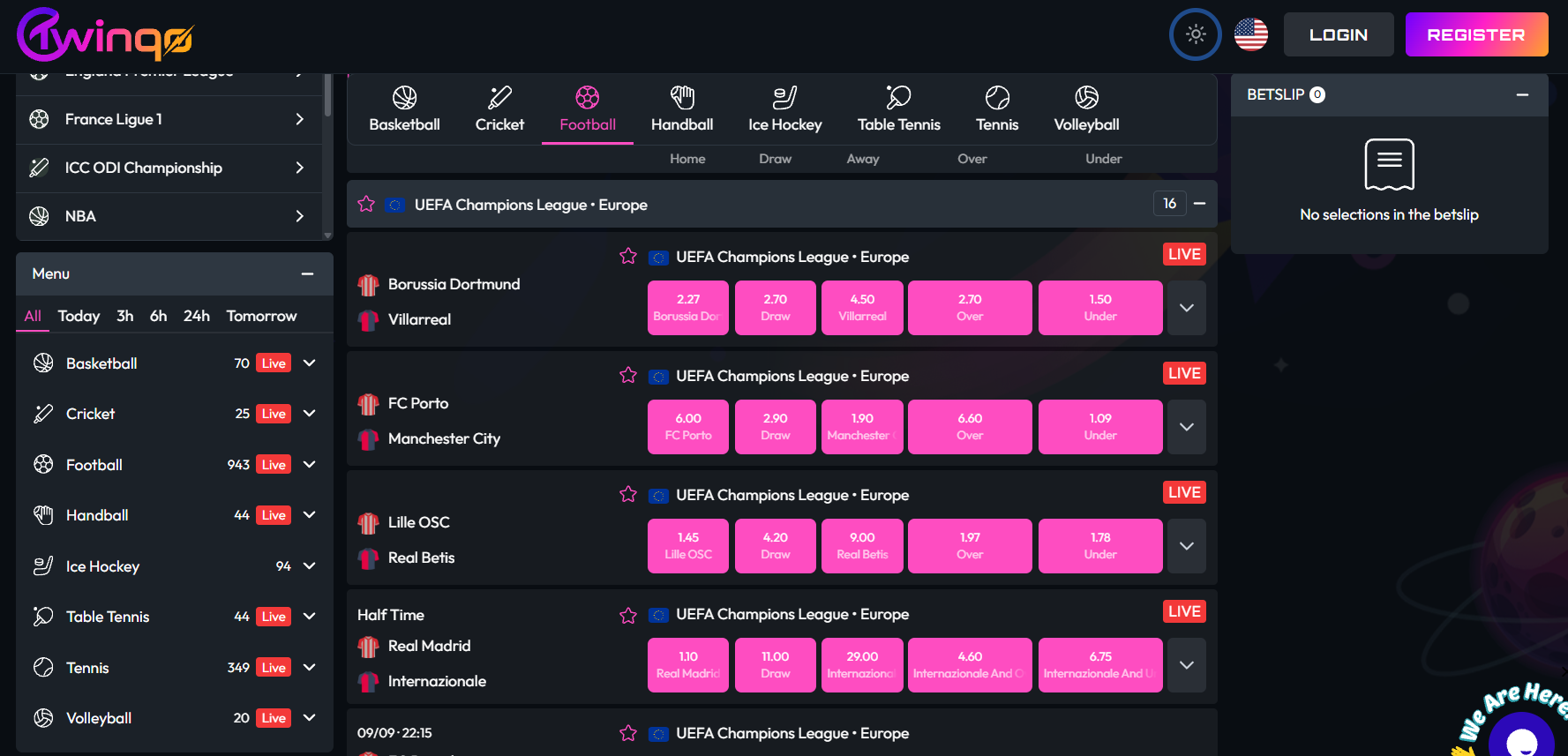Bet on Manchester City at 1.90

(862, 427)
